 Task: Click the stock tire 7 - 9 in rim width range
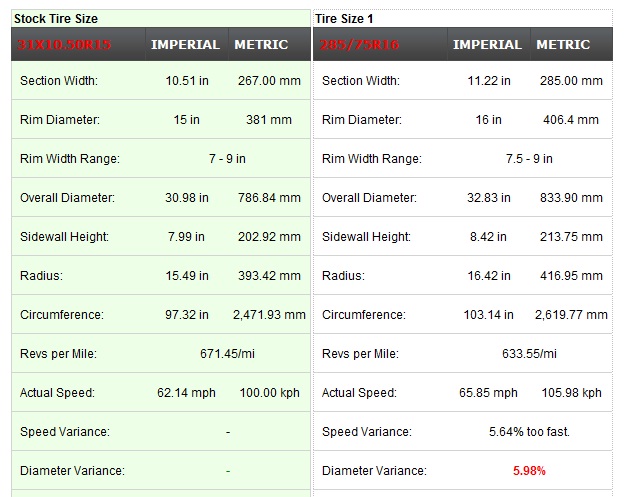227,159
